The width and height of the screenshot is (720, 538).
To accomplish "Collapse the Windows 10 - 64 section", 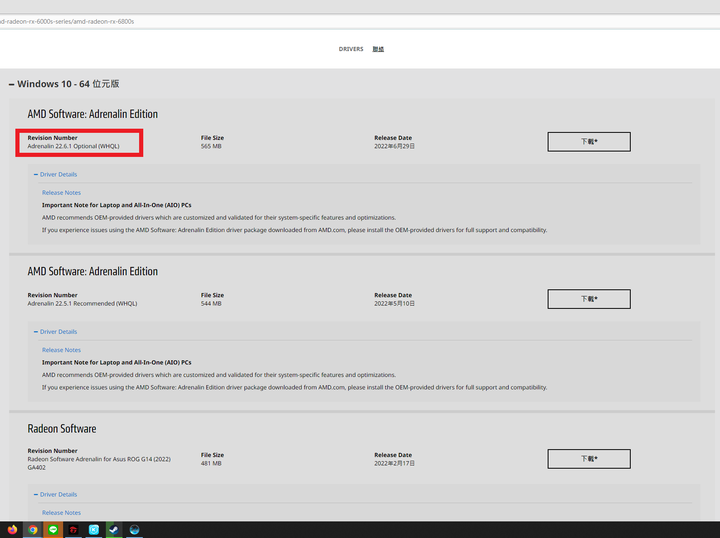I will (64, 84).
